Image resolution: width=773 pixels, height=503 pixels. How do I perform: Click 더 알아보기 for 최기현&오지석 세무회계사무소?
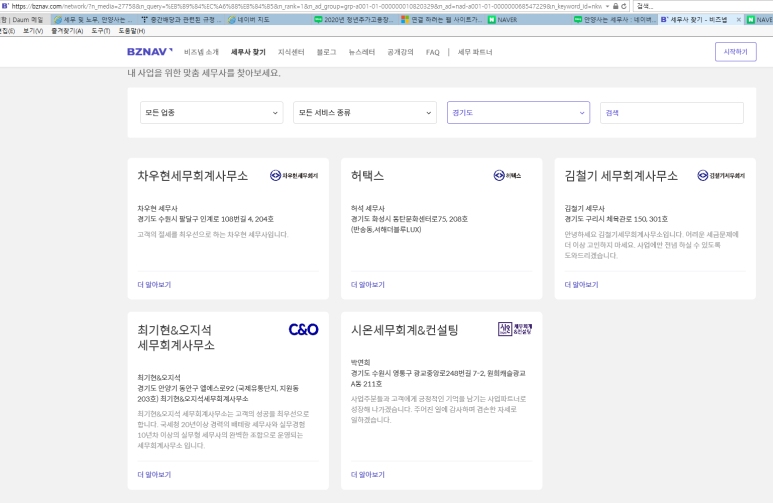tap(154, 474)
